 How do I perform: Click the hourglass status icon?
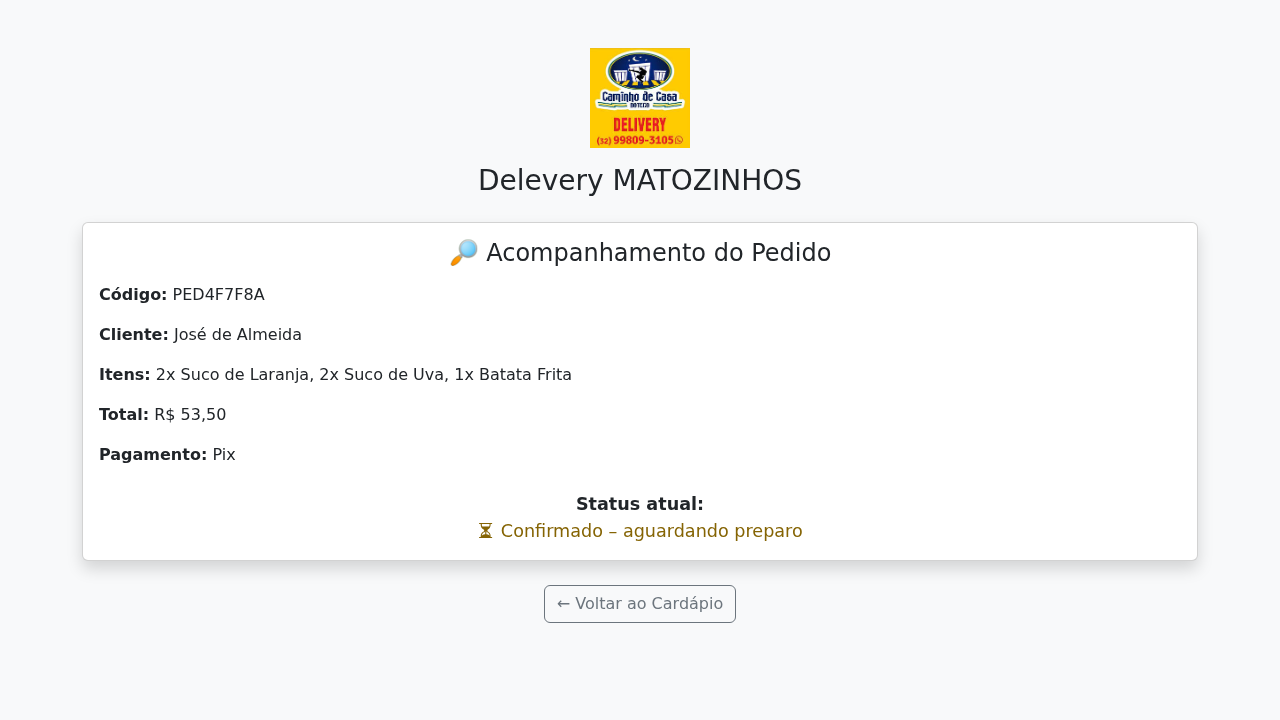coord(485,531)
